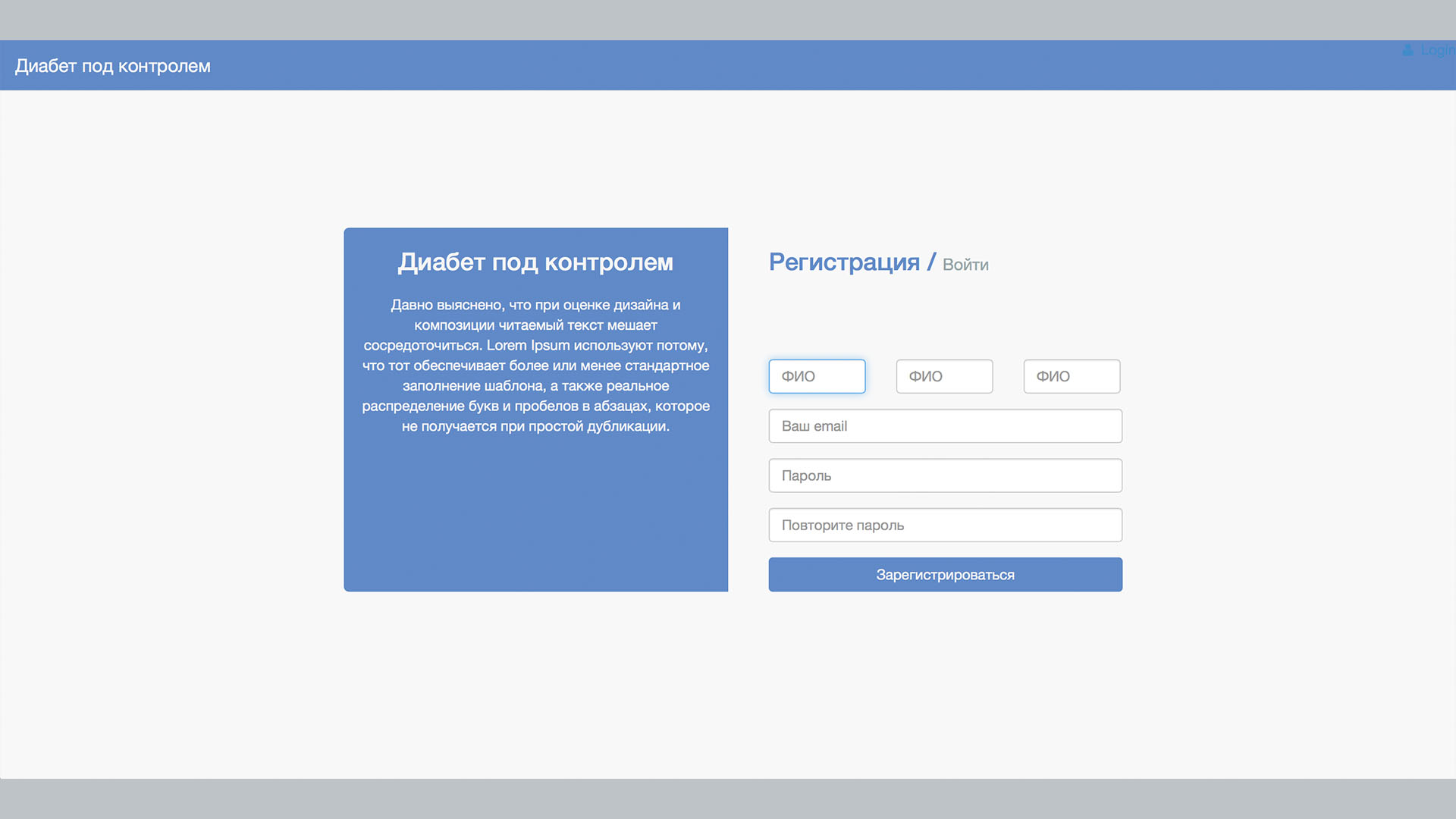Screen dimensions: 1456x819
Task: Click the middle ФИО input field
Action: tap(944, 376)
